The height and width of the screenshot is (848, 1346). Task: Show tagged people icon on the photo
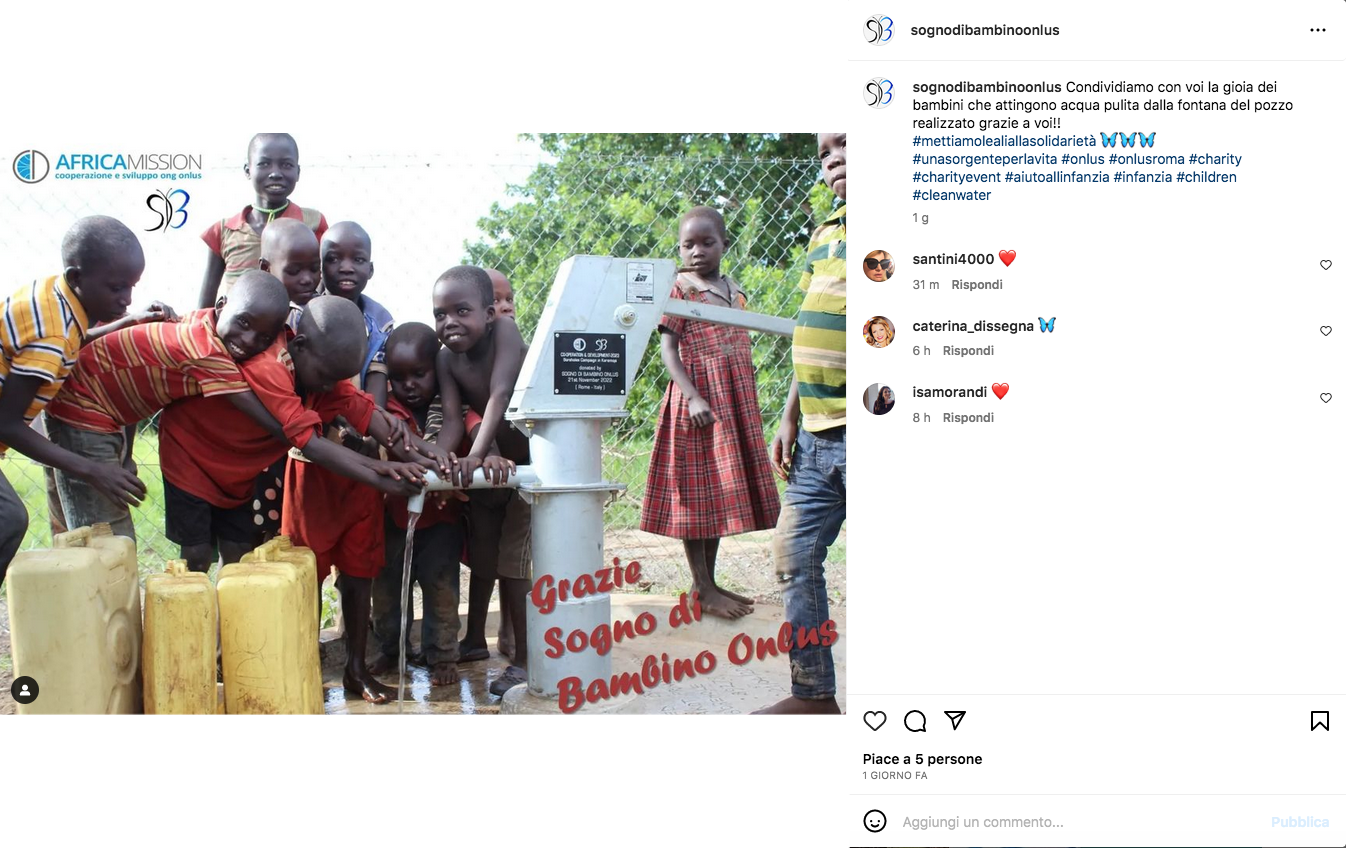click(25, 690)
